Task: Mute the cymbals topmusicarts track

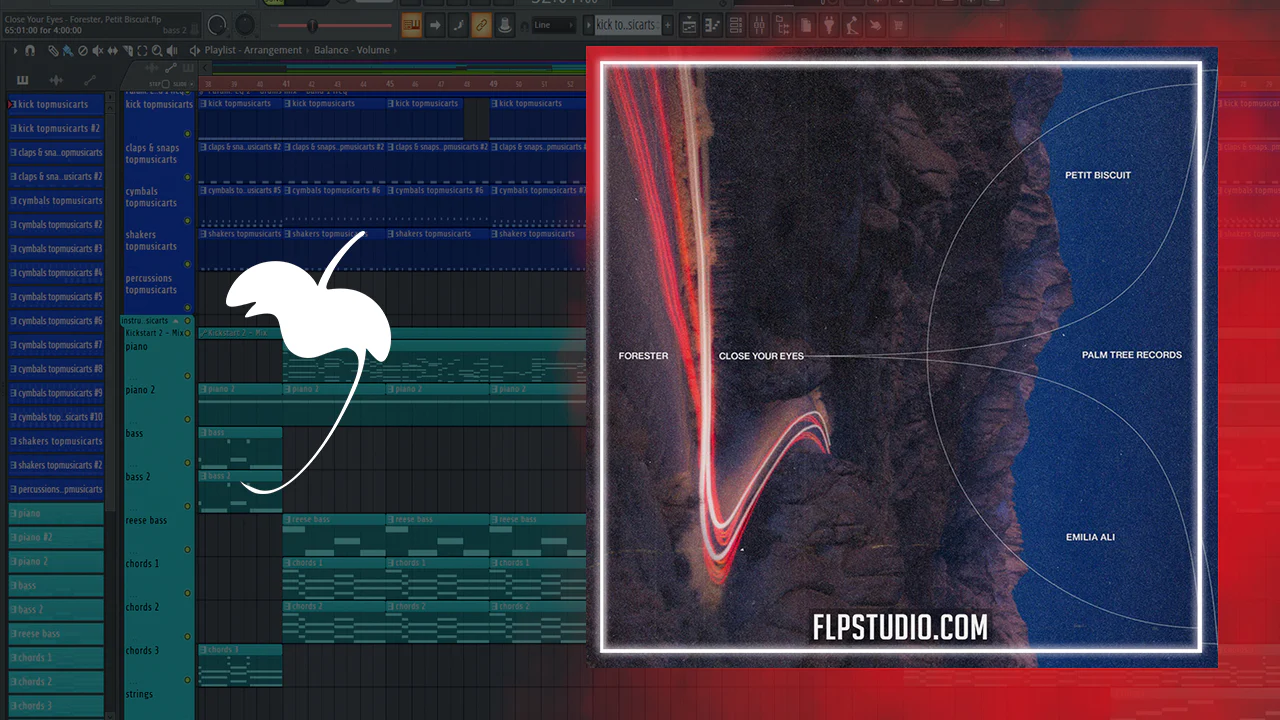Action: point(187,220)
